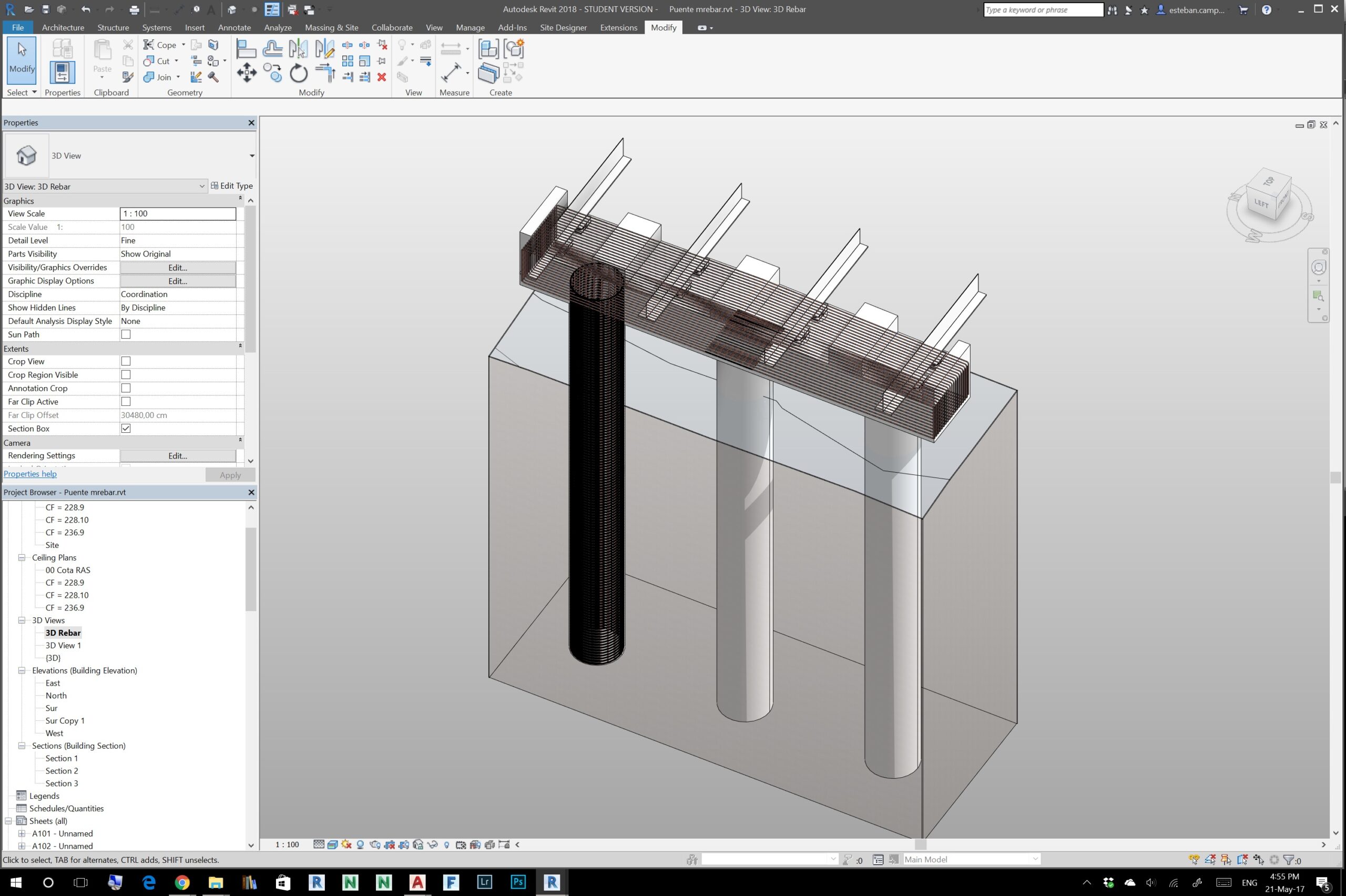Click the red Delete X icon
Screen dimensions: 1346x896
[382, 77]
